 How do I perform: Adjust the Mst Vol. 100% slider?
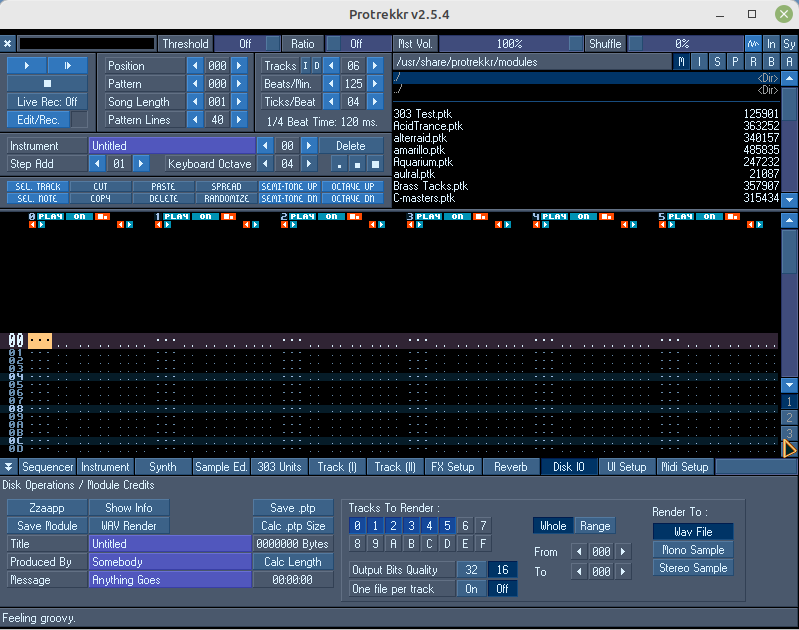point(511,43)
